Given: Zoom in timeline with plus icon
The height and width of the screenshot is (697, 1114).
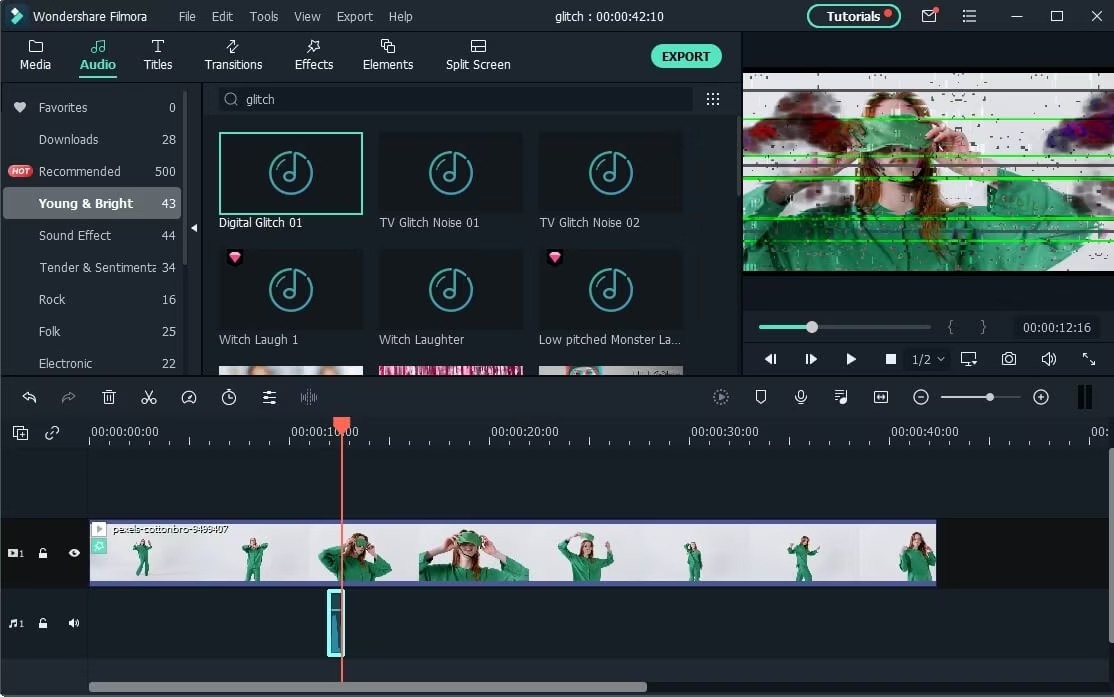Looking at the screenshot, I should click(1041, 397).
